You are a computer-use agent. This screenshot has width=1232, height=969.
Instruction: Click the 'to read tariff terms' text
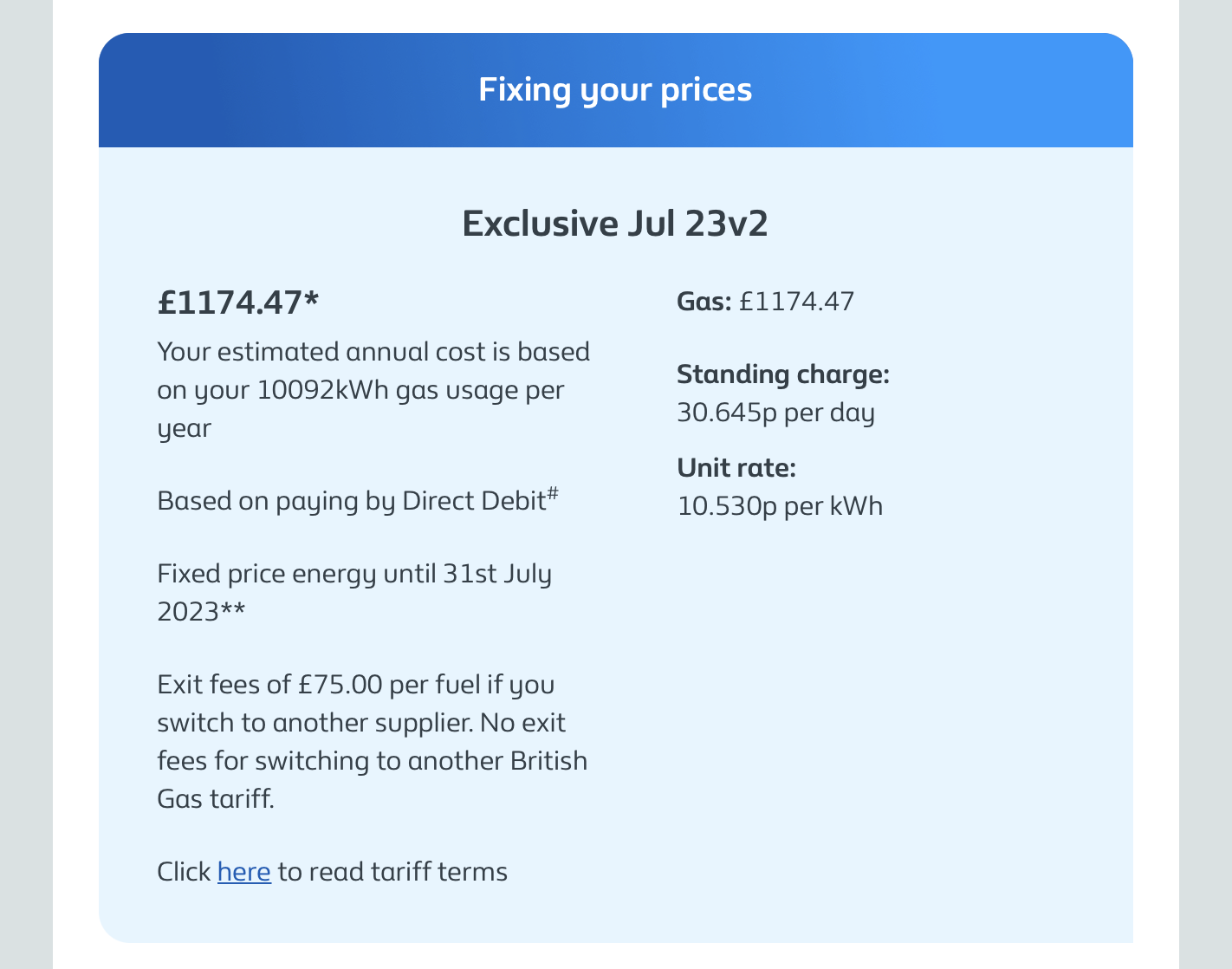[392, 872]
